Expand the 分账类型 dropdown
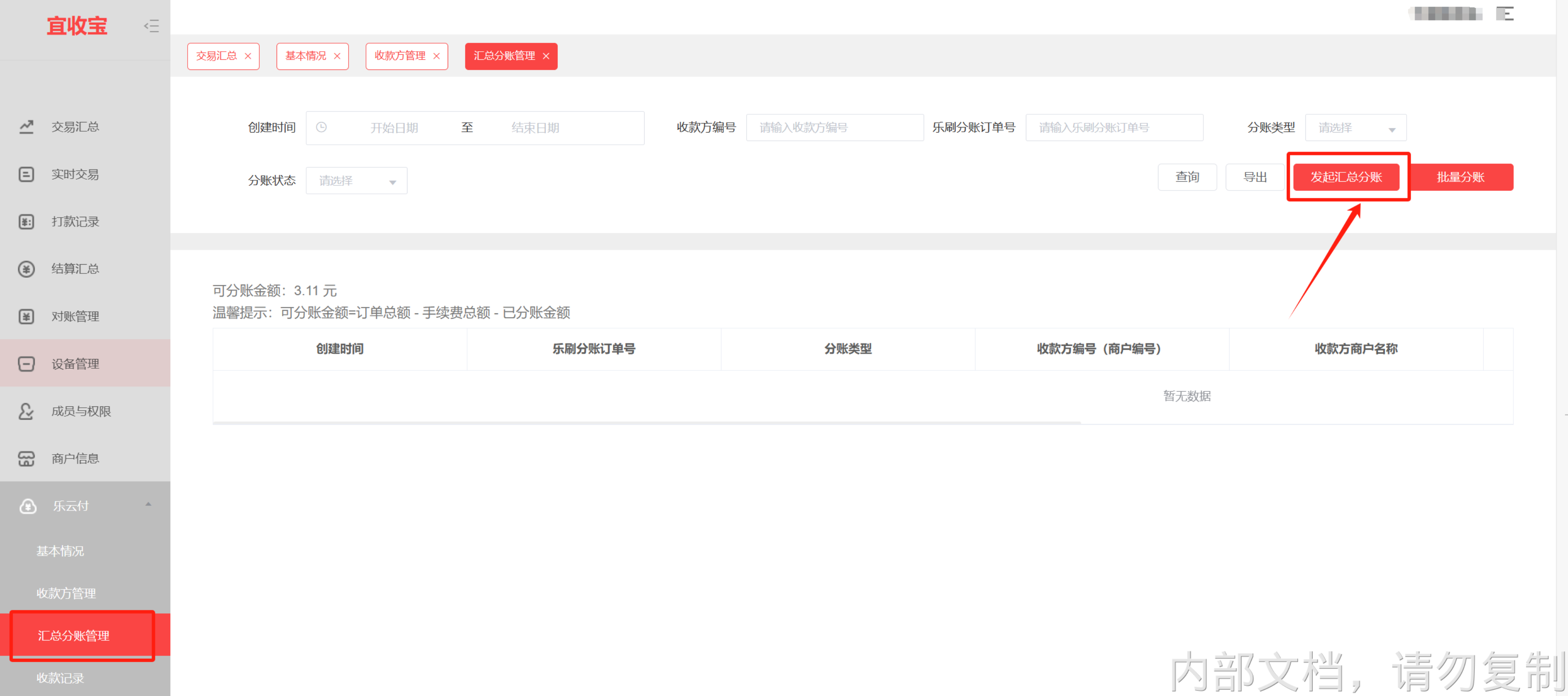 click(1355, 128)
